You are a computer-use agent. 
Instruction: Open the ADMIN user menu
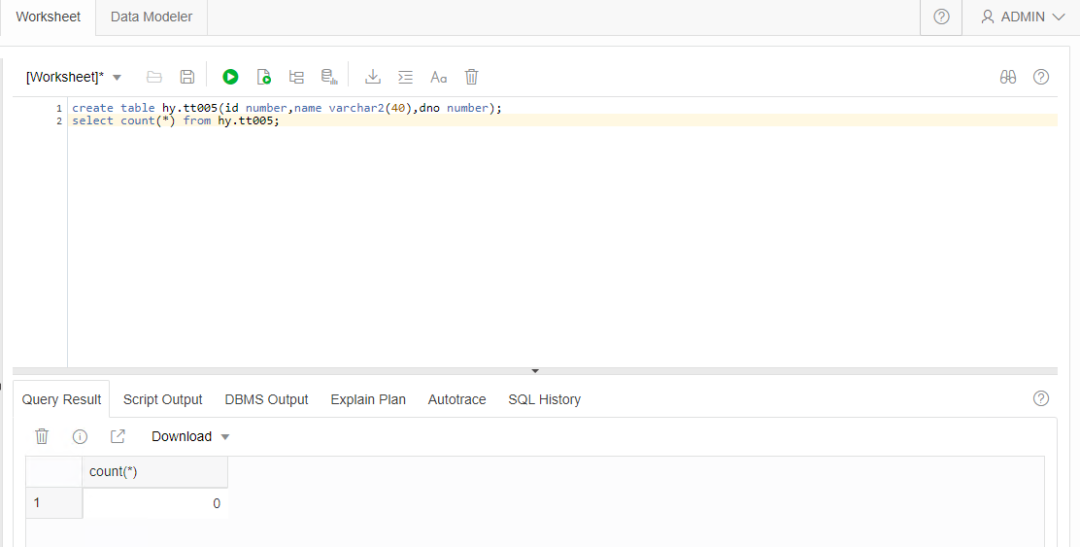pos(1022,17)
